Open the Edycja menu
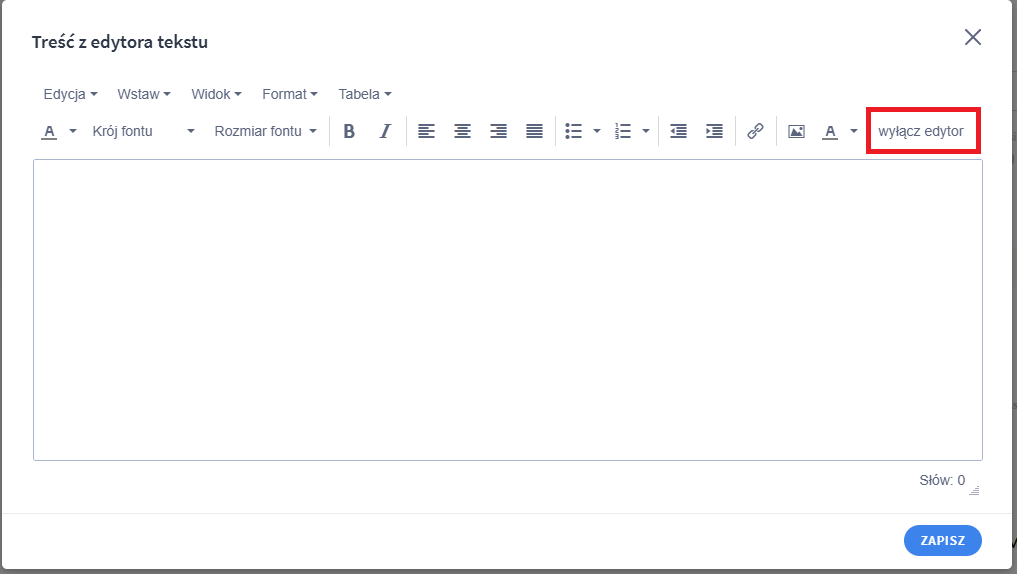1017x574 pixels. (x=70, y=94)
